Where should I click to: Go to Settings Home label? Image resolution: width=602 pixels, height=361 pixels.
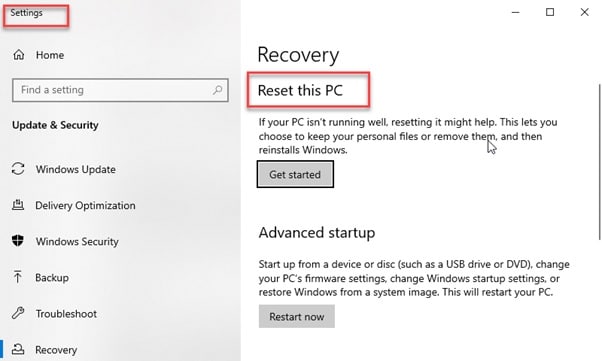click(x=50, y=55)
